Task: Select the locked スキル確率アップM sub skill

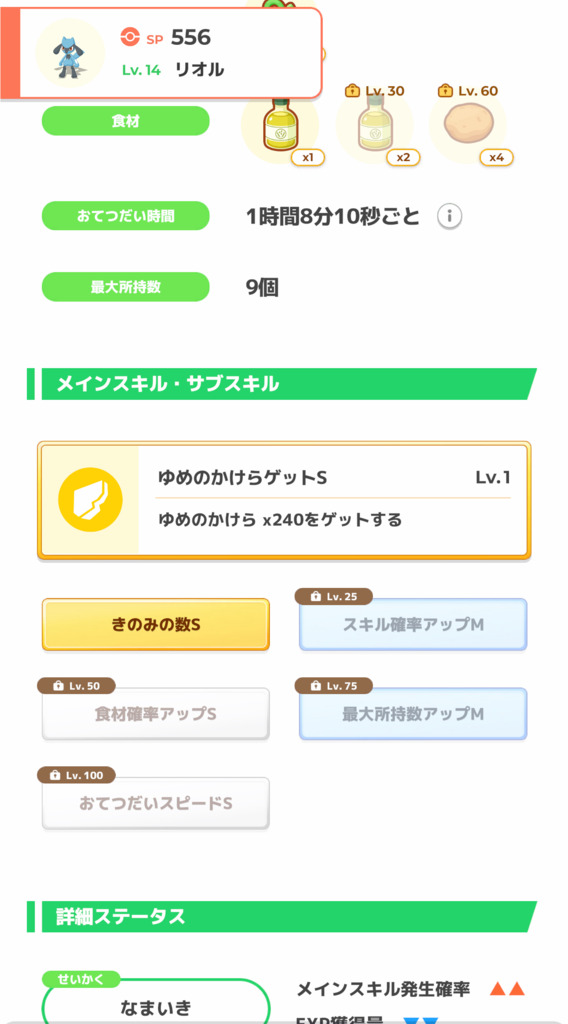Action: 413,624
